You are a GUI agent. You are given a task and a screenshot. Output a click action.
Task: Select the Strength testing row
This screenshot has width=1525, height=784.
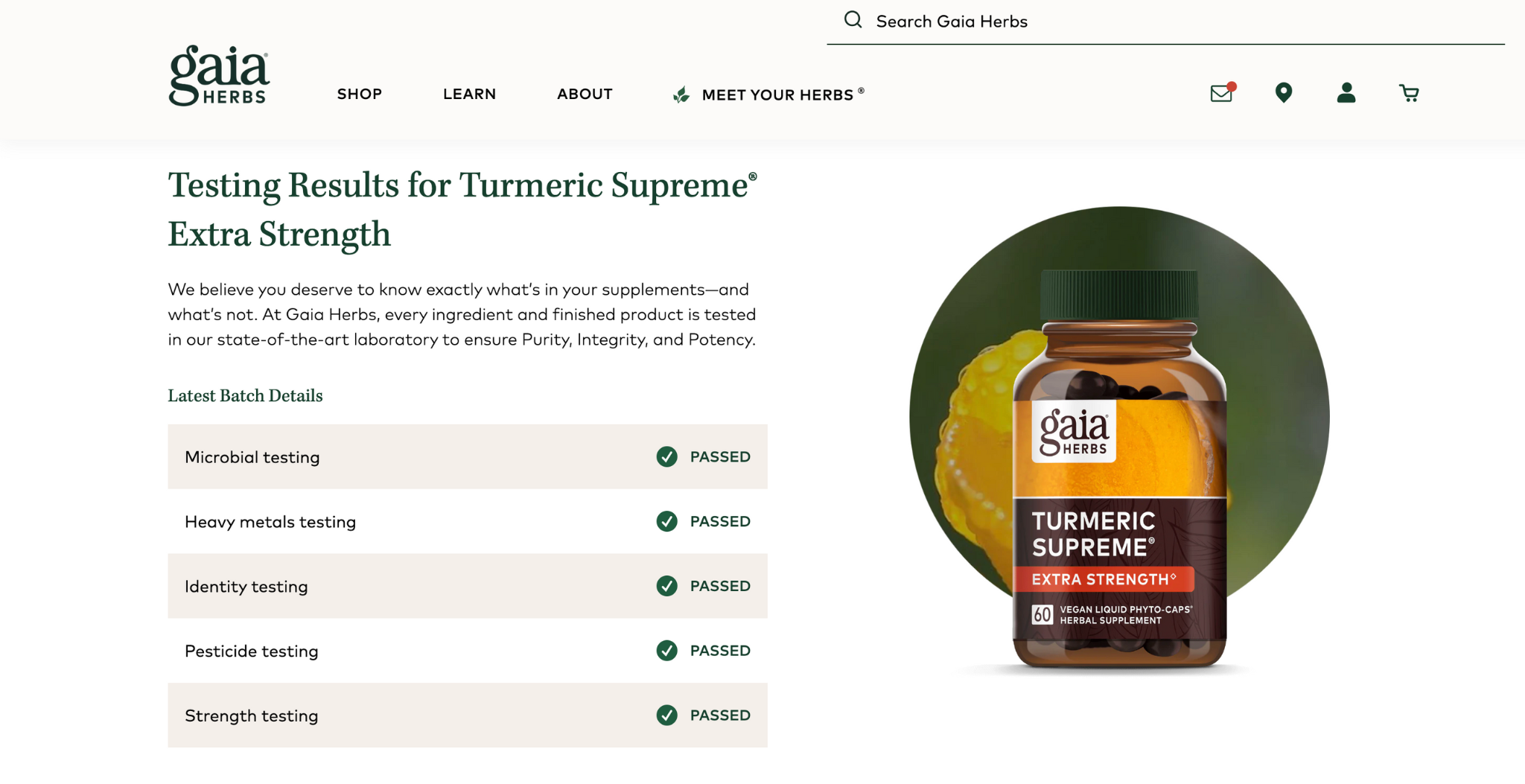(x=468, y=716)
